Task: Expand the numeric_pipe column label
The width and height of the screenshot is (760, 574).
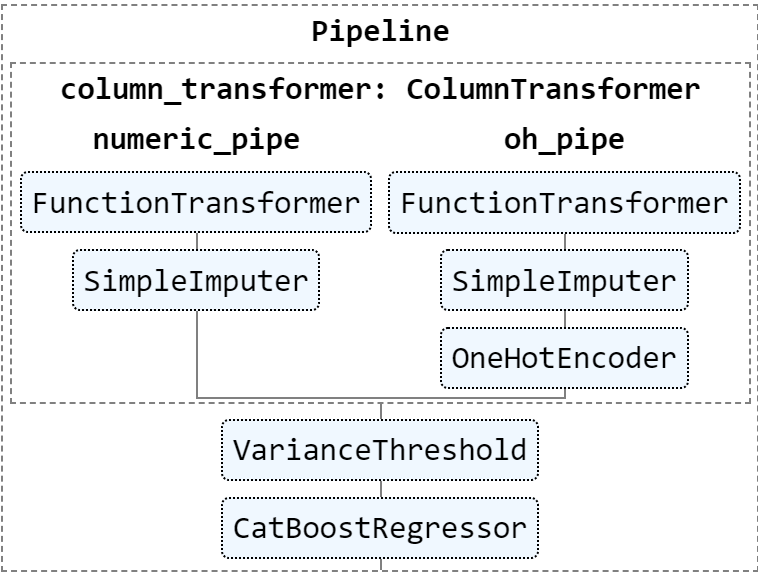Action: pyautogui.click(x=196, y=140)
